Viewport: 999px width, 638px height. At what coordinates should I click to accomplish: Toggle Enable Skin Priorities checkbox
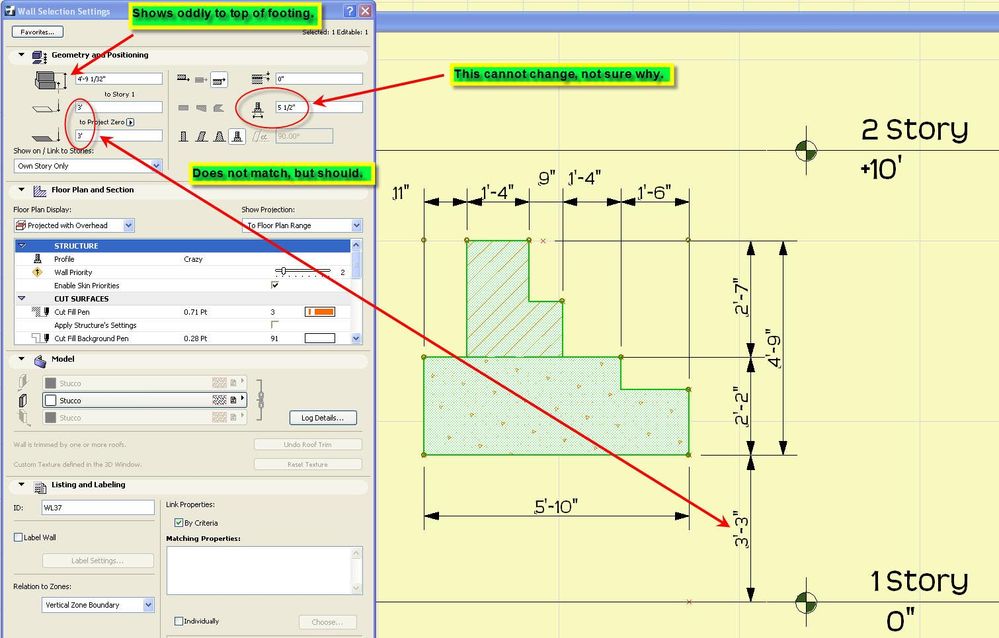275,285
